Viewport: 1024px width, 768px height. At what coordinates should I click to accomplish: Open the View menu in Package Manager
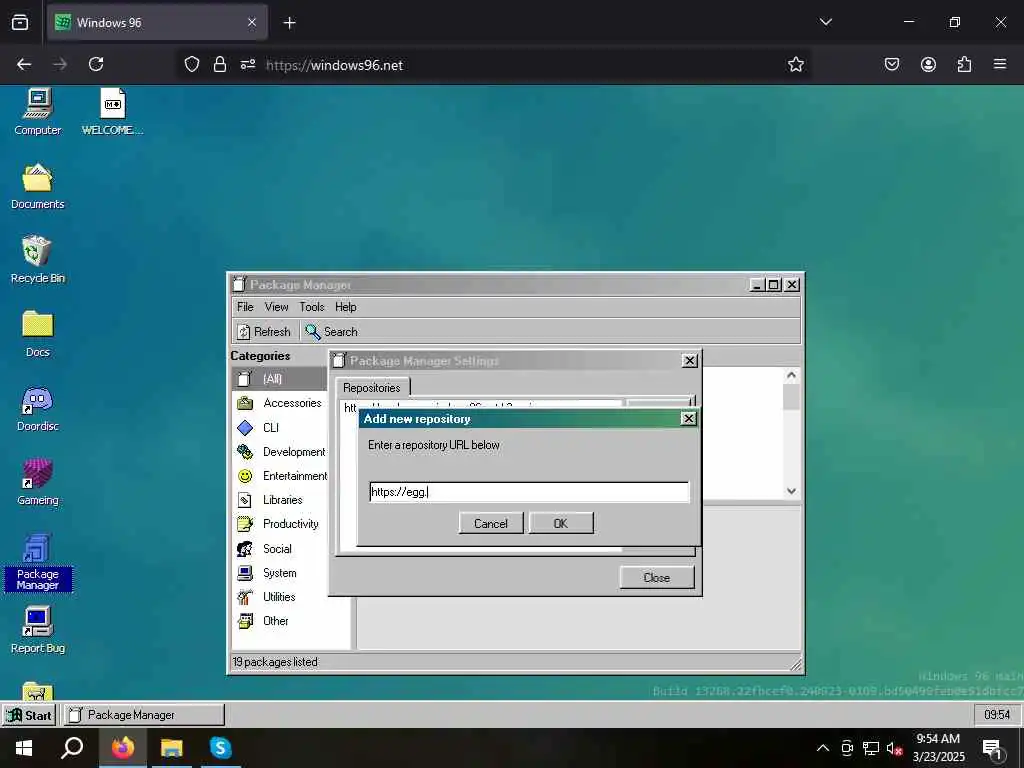pos(276,307)
